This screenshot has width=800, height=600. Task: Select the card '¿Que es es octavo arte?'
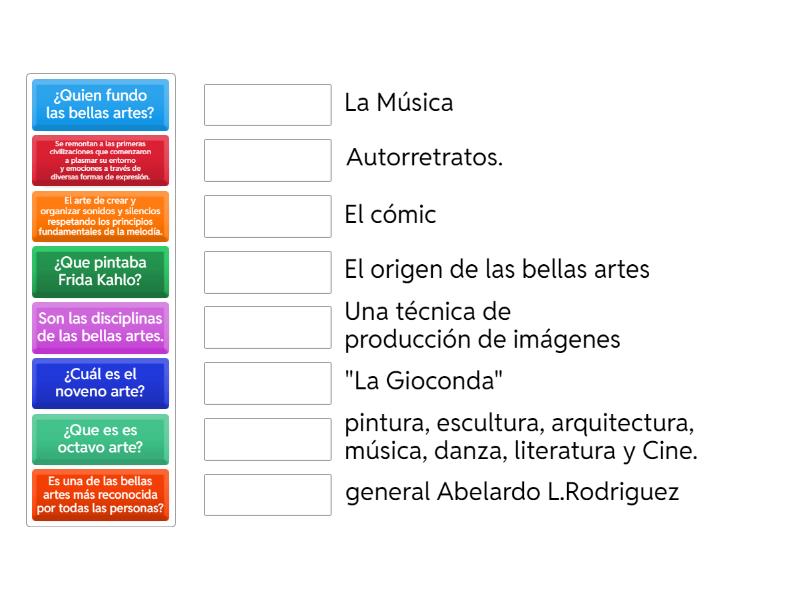click(99, 440)
